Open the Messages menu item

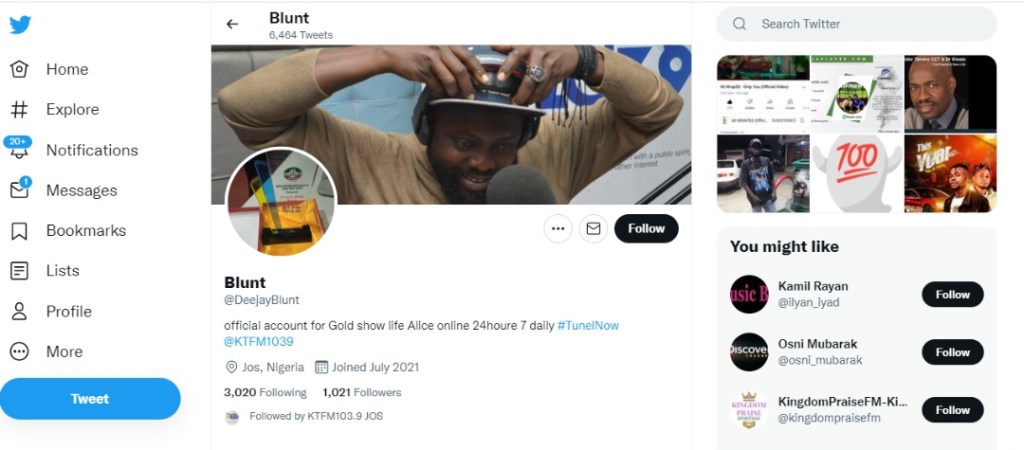tap(81, 190)
